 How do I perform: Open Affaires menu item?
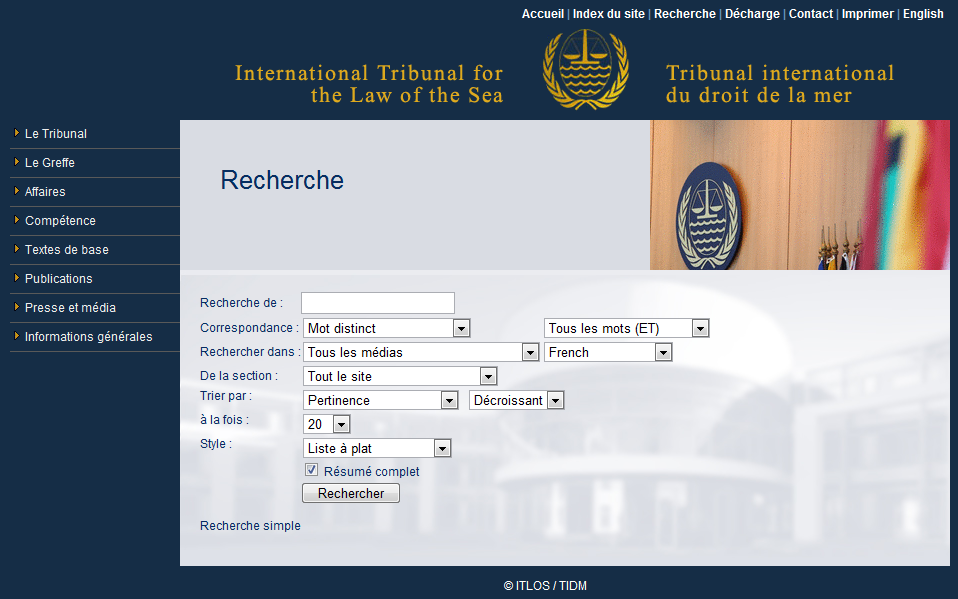(45, 191)
